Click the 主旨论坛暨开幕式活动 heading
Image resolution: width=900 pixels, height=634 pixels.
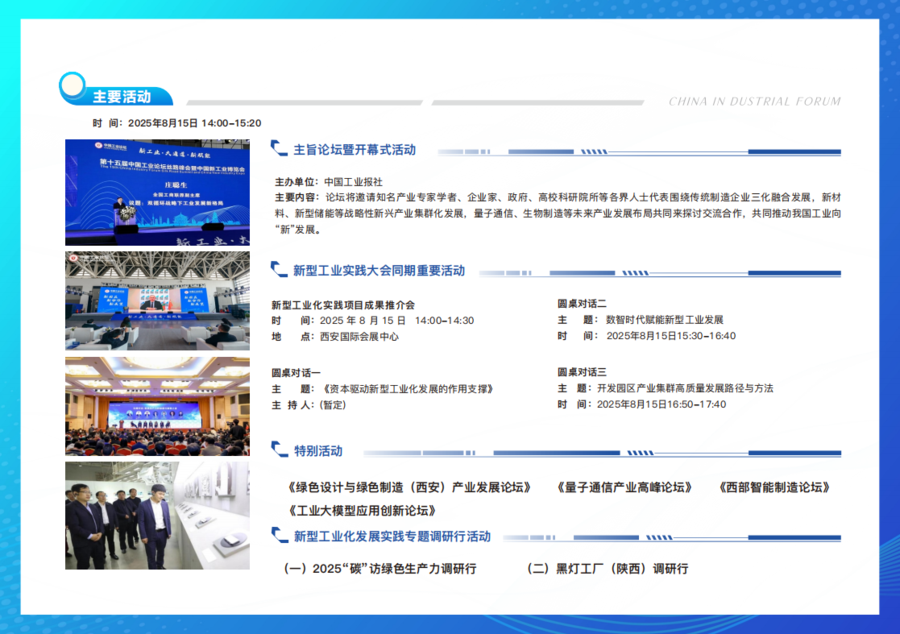pos(355,150)
